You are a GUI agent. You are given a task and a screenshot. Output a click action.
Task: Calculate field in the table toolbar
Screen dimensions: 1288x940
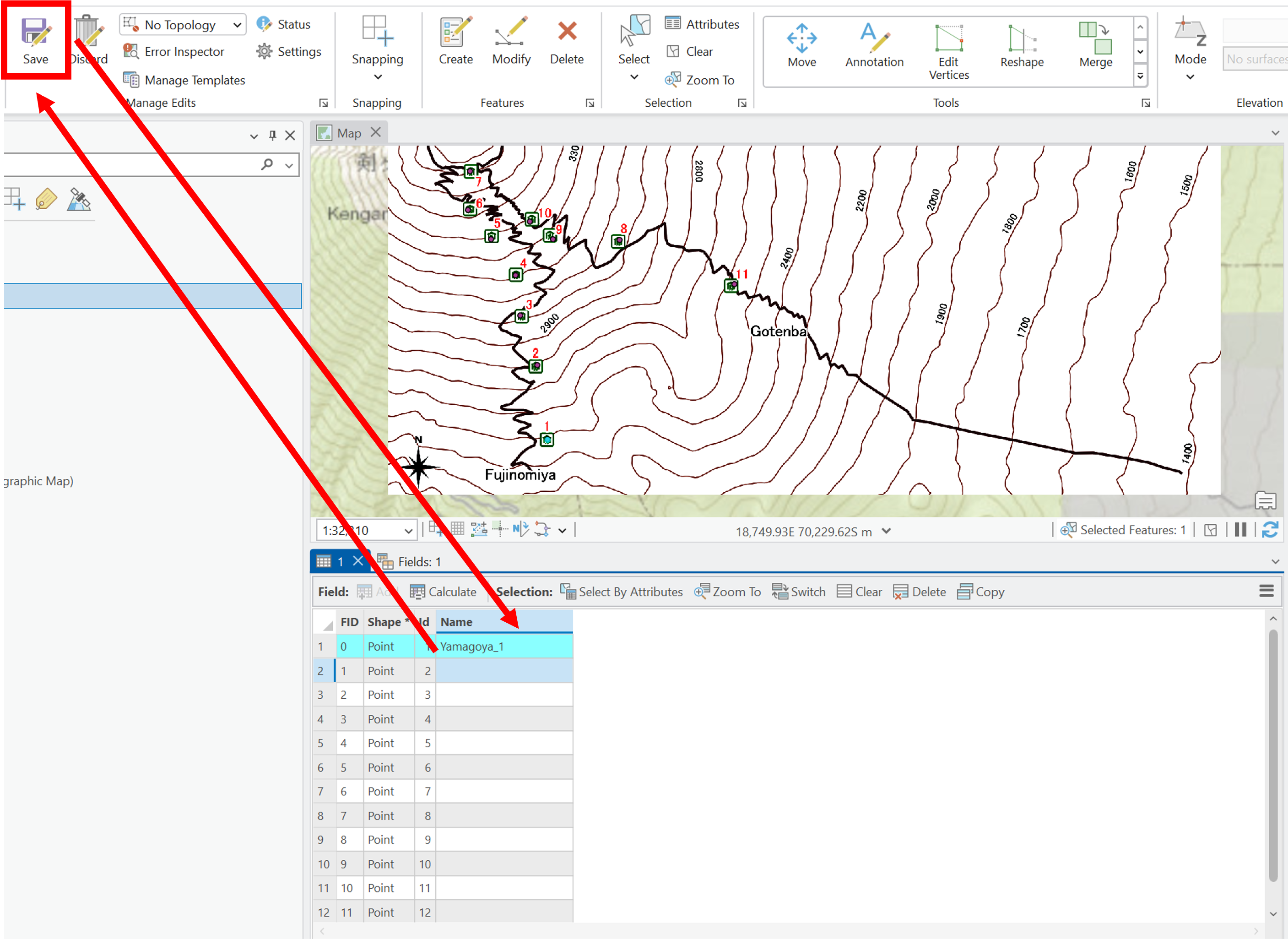443,592
